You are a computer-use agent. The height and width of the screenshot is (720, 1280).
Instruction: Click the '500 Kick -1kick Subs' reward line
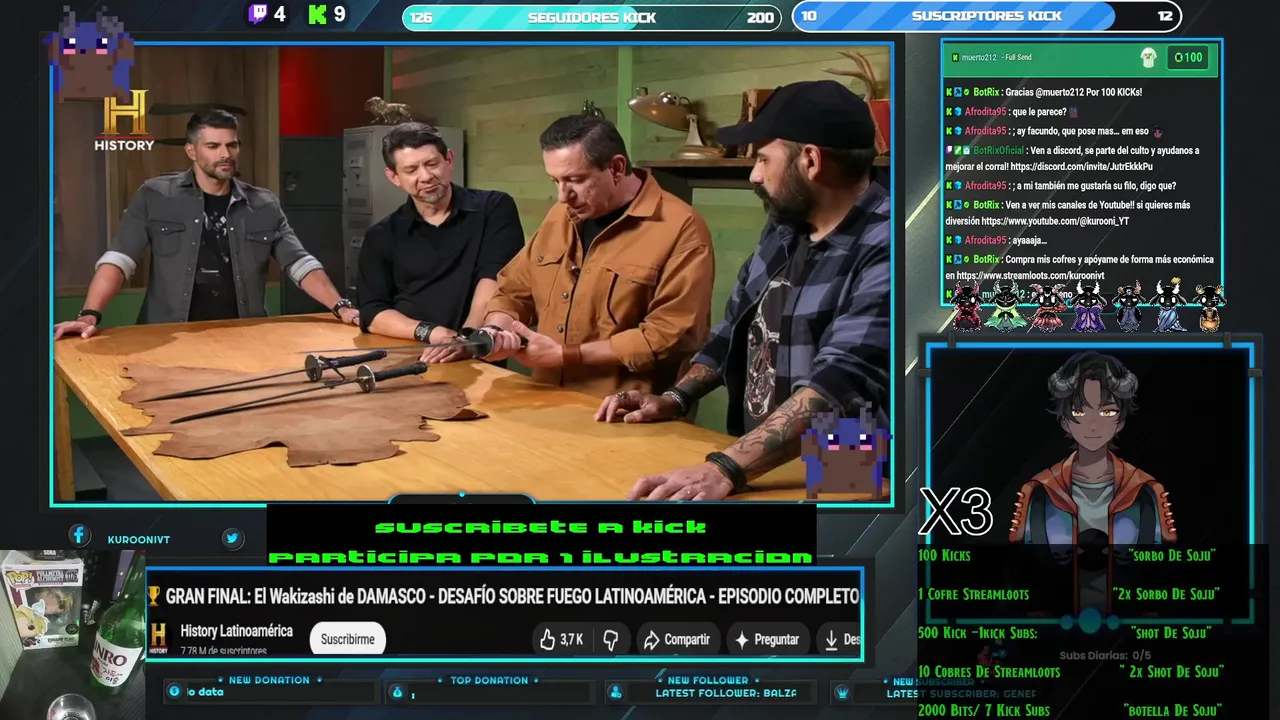point(977,633)
